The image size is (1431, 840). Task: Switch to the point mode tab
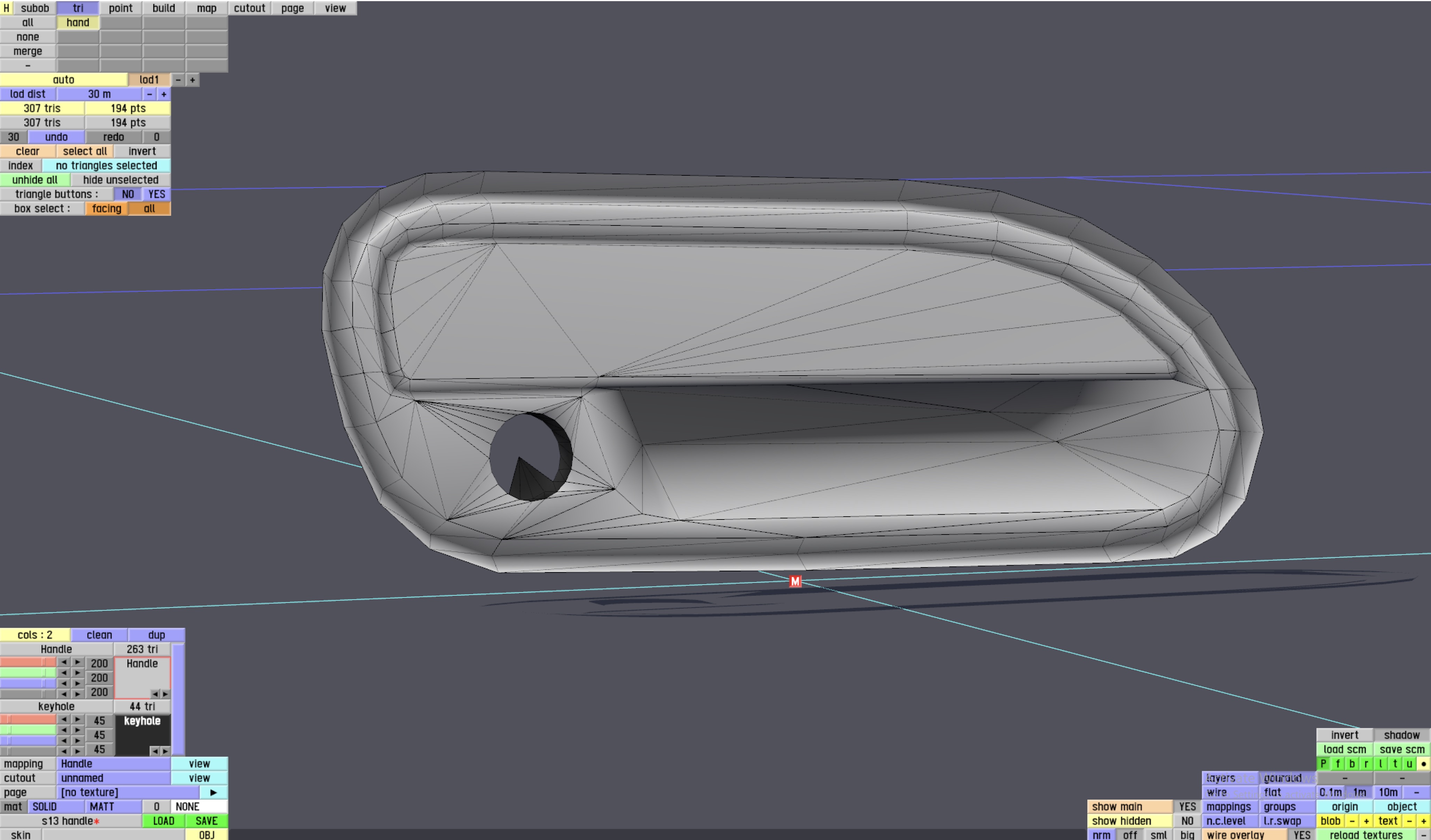[120, 8]
